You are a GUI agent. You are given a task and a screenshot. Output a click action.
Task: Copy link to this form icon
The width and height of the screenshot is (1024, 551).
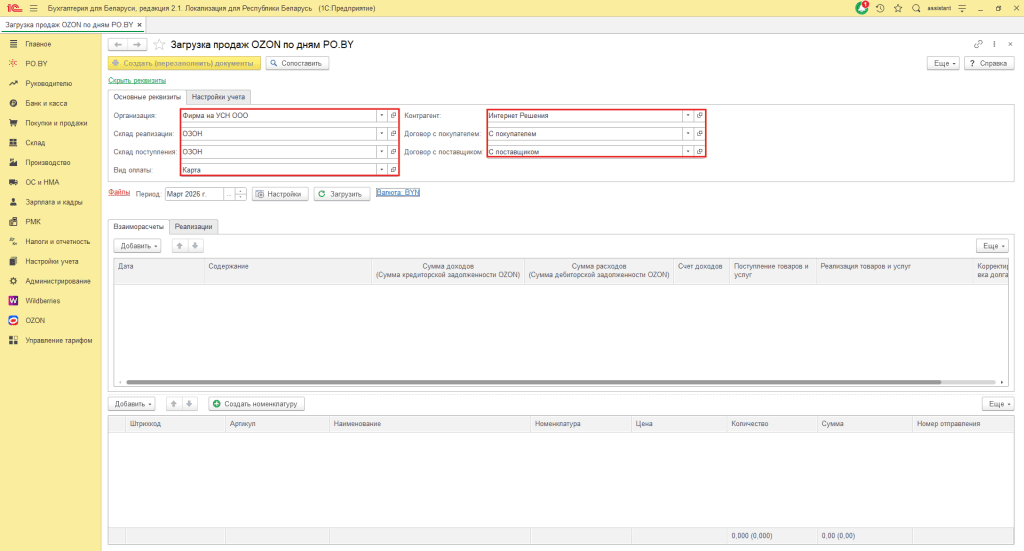(978, 44)
